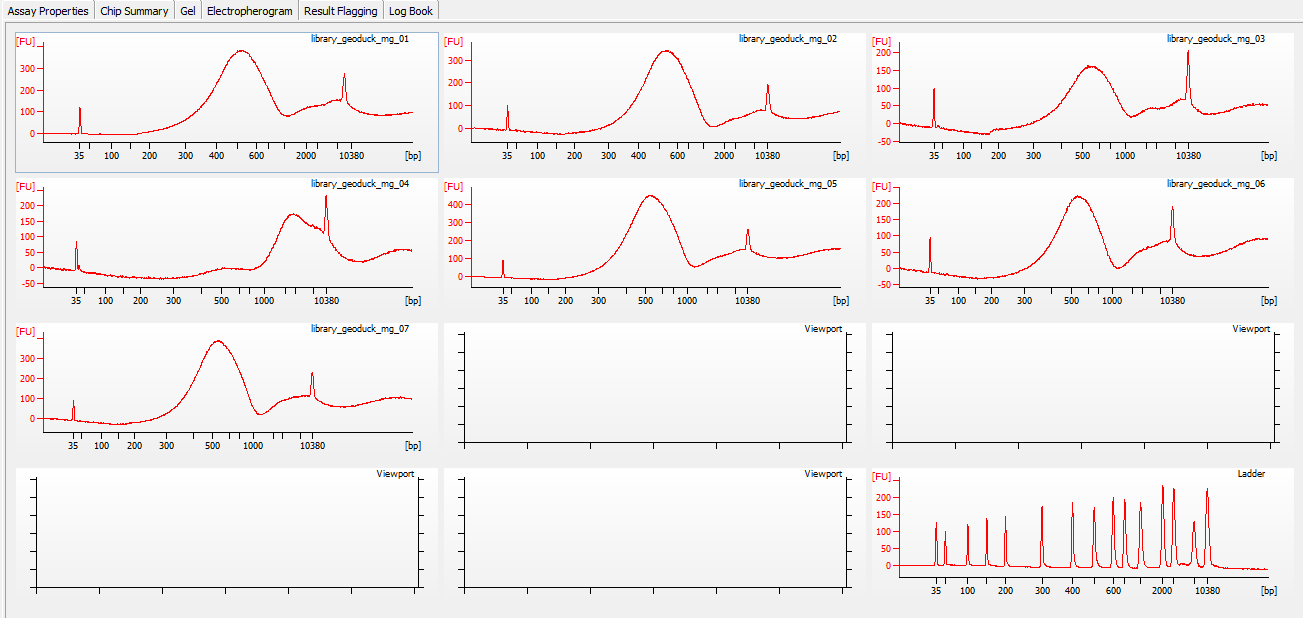Viewport: 1303px width, 618px height.
Task: Open the library_geoduck_mg_02 electropherogram plot
Action: coord(655,100)
